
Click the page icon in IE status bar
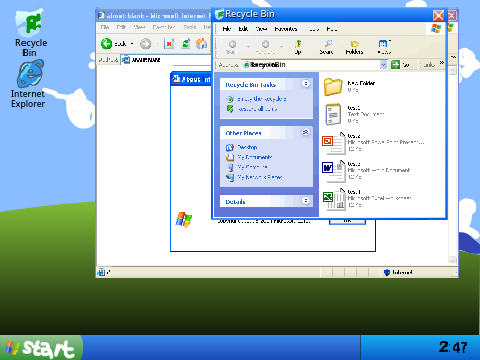(101, 272)
